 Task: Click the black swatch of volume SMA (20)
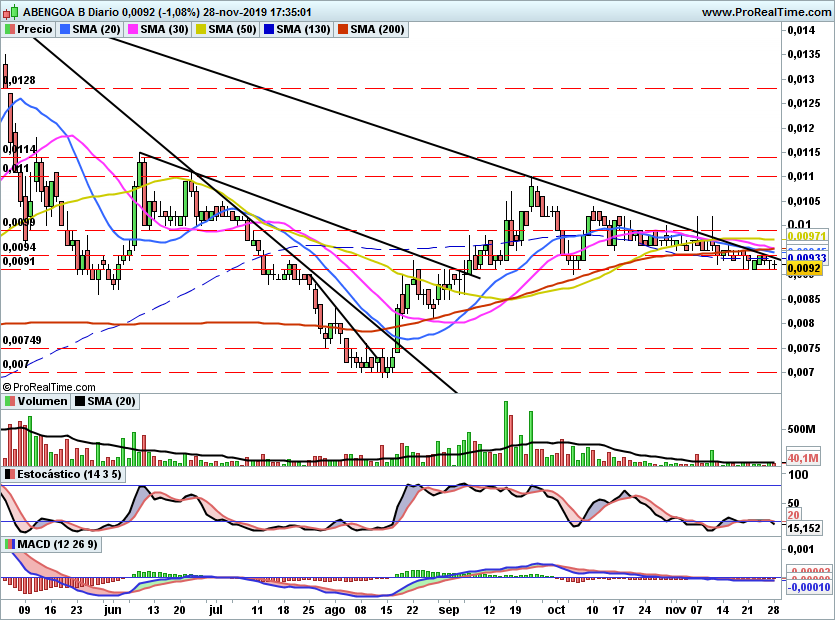pyautogui.click(x=80, y=401)
